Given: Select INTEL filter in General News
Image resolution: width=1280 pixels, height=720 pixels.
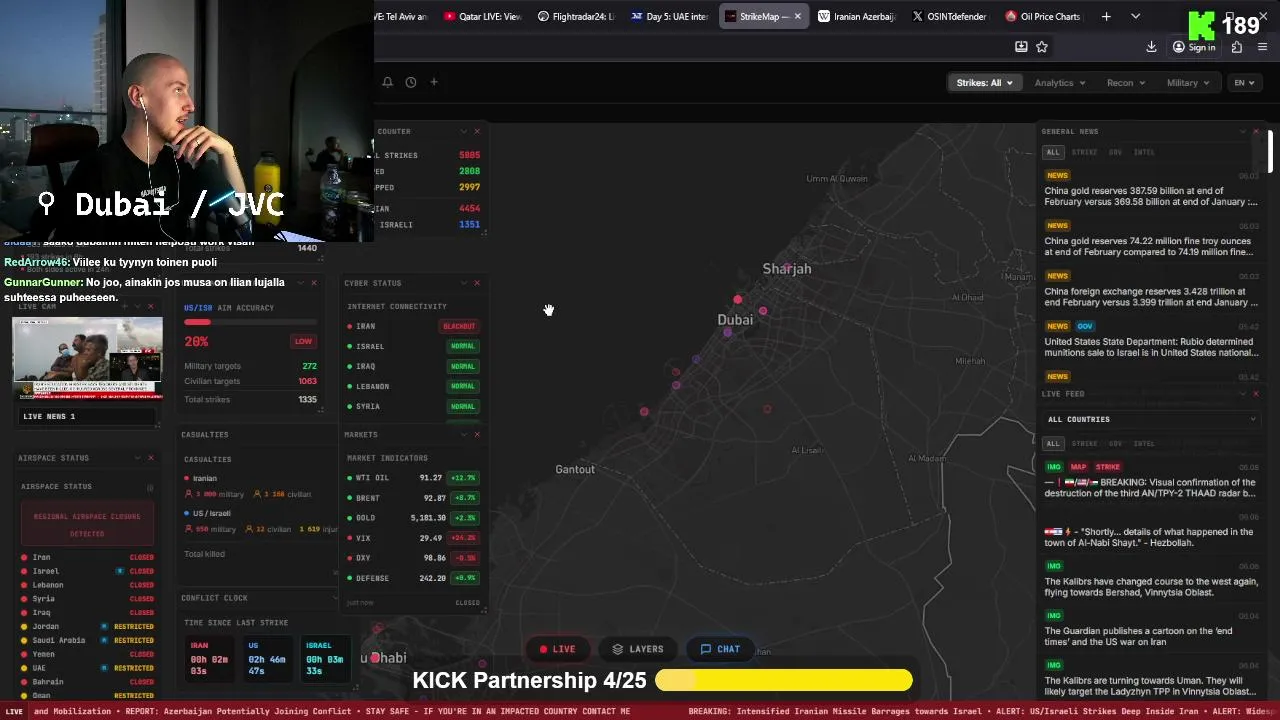Looking at the screenshot, I should pos(1144,152).
